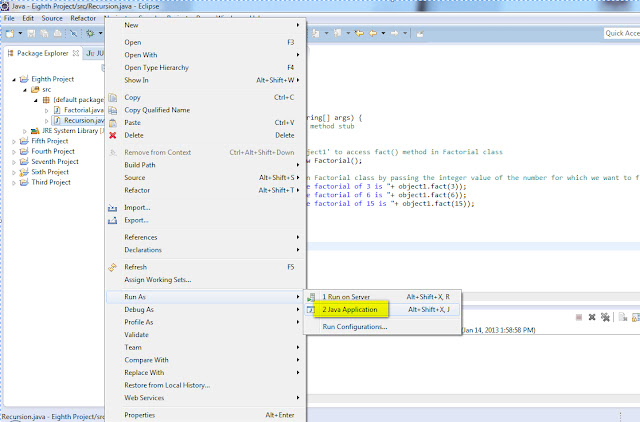Click the Print toolbar icon
640x422 pixels.
click(x=58, y=33)
